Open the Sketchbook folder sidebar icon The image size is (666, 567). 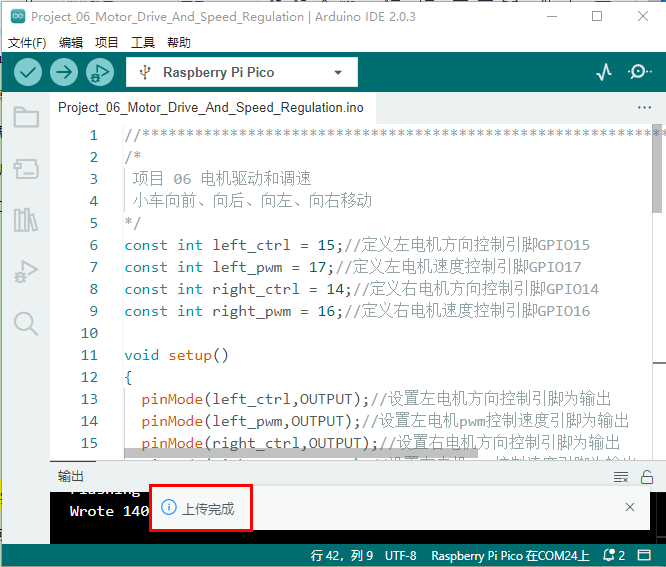[x=26, y=117]
